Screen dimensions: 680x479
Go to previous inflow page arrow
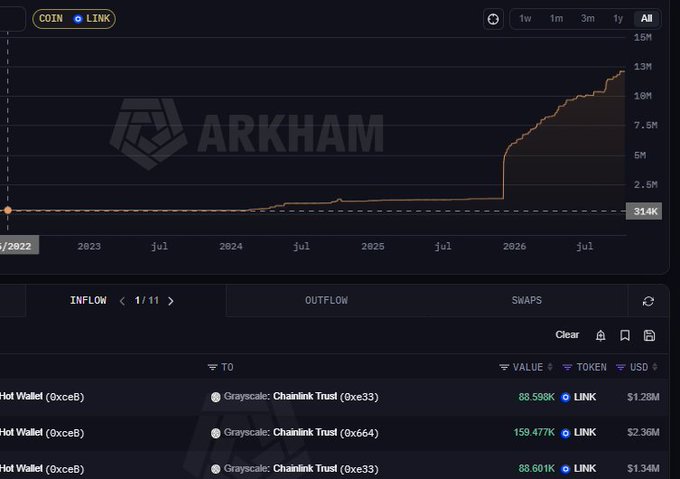tap(122, 301)
